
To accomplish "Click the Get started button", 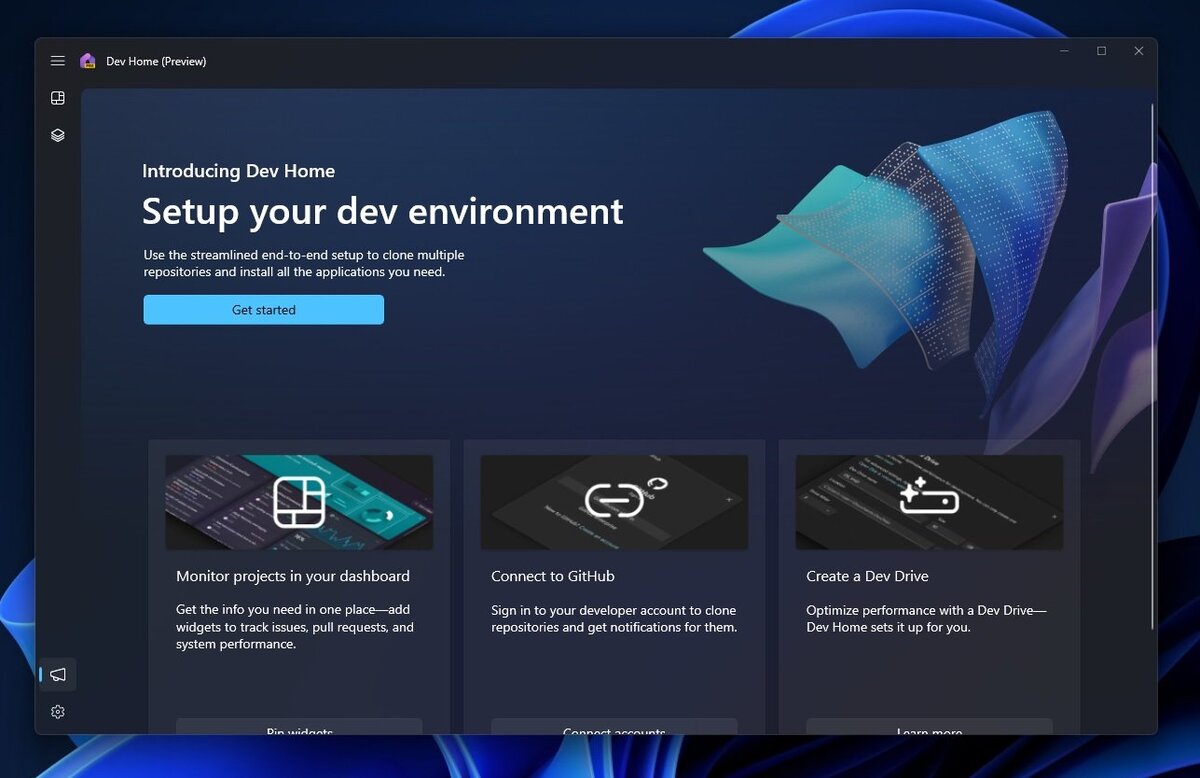I will 264,310.
